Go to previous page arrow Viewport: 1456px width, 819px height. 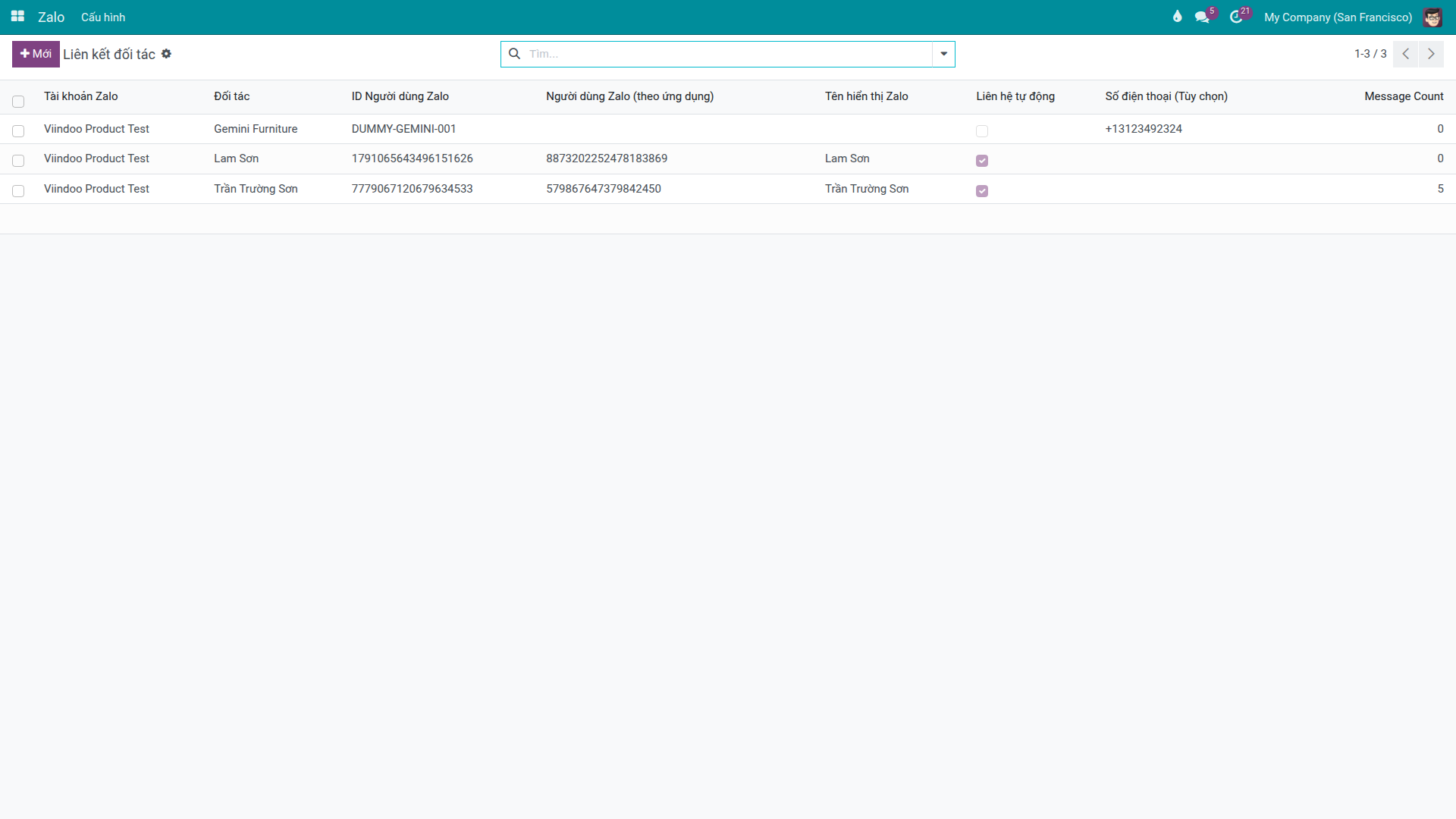tap(1405, 54)
